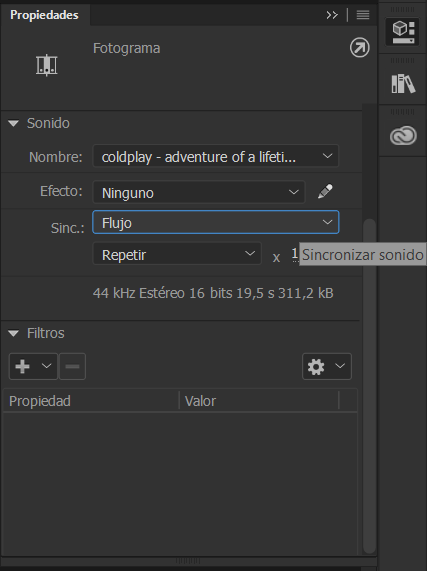Screen dimensions: 427x571
Task: Click the Properties panel icon in dock
Action: 403,32
